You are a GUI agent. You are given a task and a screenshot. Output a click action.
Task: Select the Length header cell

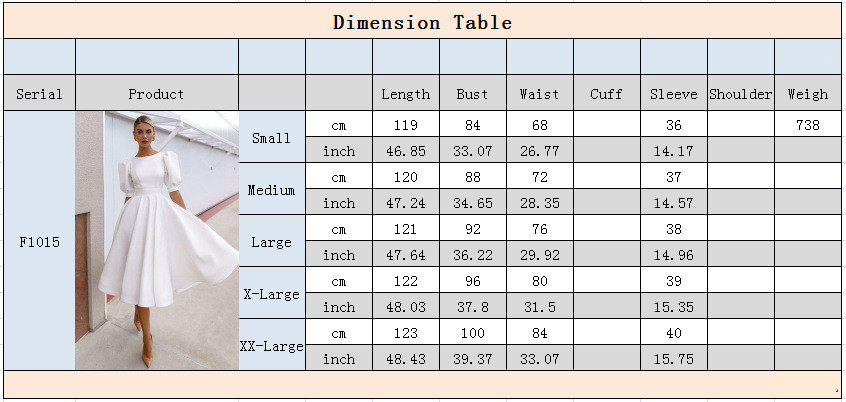(x=406, y=93)
